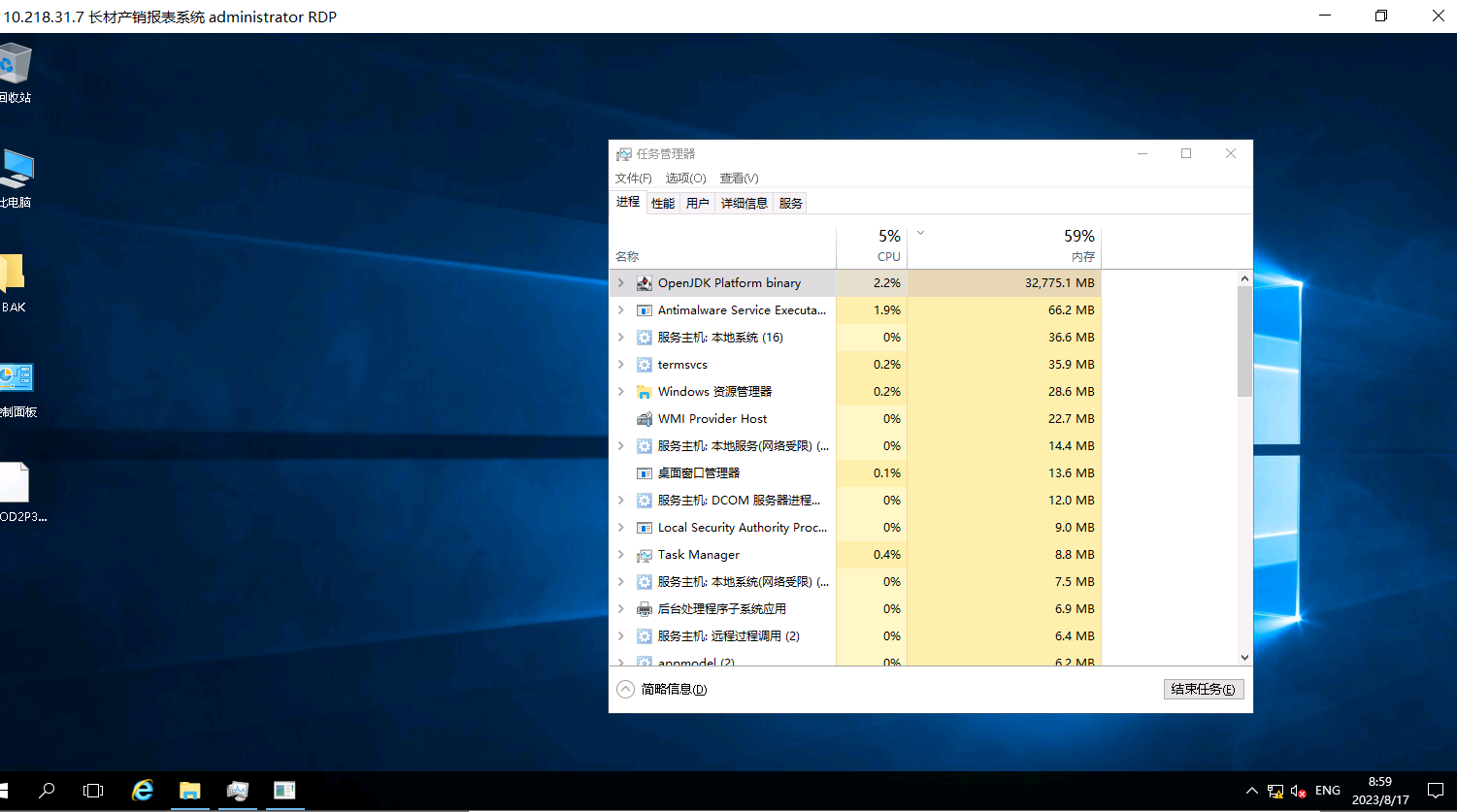Click the 桌面窗口管理器 process icon
Screen dimensions: 1457x812
click(645, 473)
